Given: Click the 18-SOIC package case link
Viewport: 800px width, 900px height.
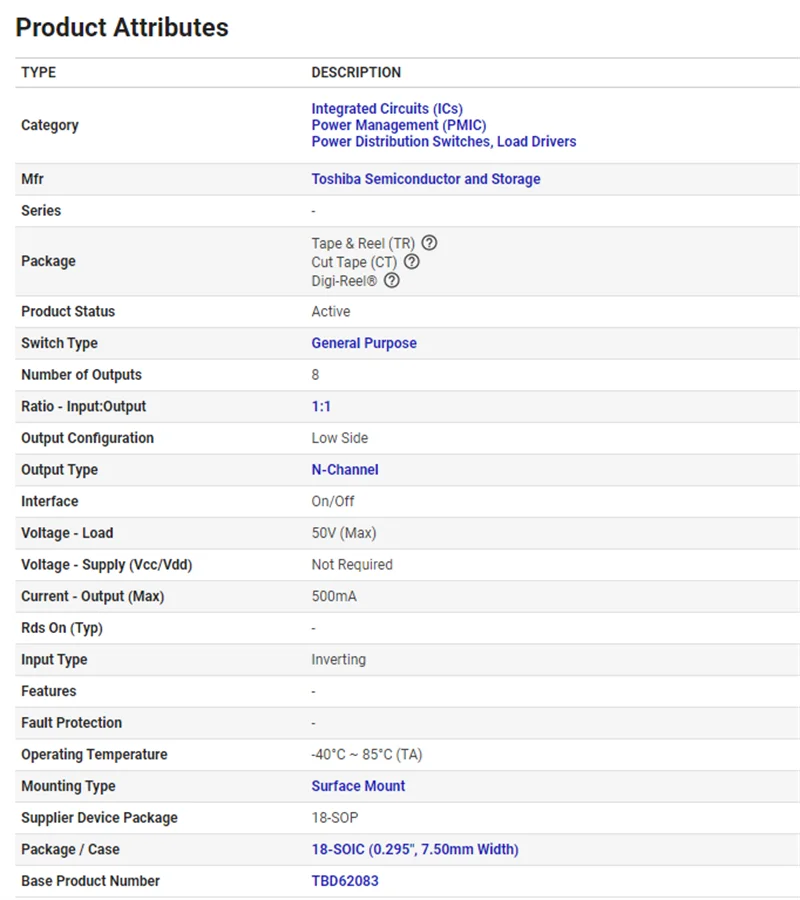Looking at the screenshot, I should (x=414, y=849).
